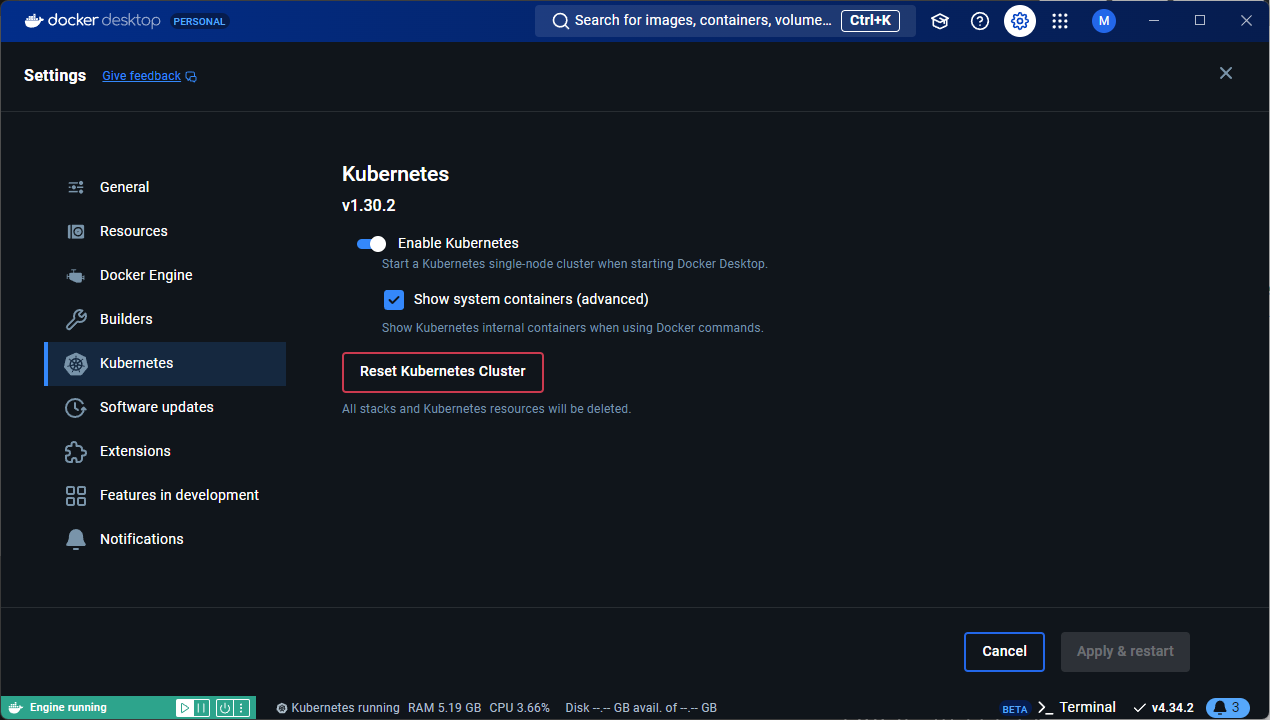1270x720 pixels.
Task: Click the engine power icon in status bar
Action: click(x=225, y=708)
